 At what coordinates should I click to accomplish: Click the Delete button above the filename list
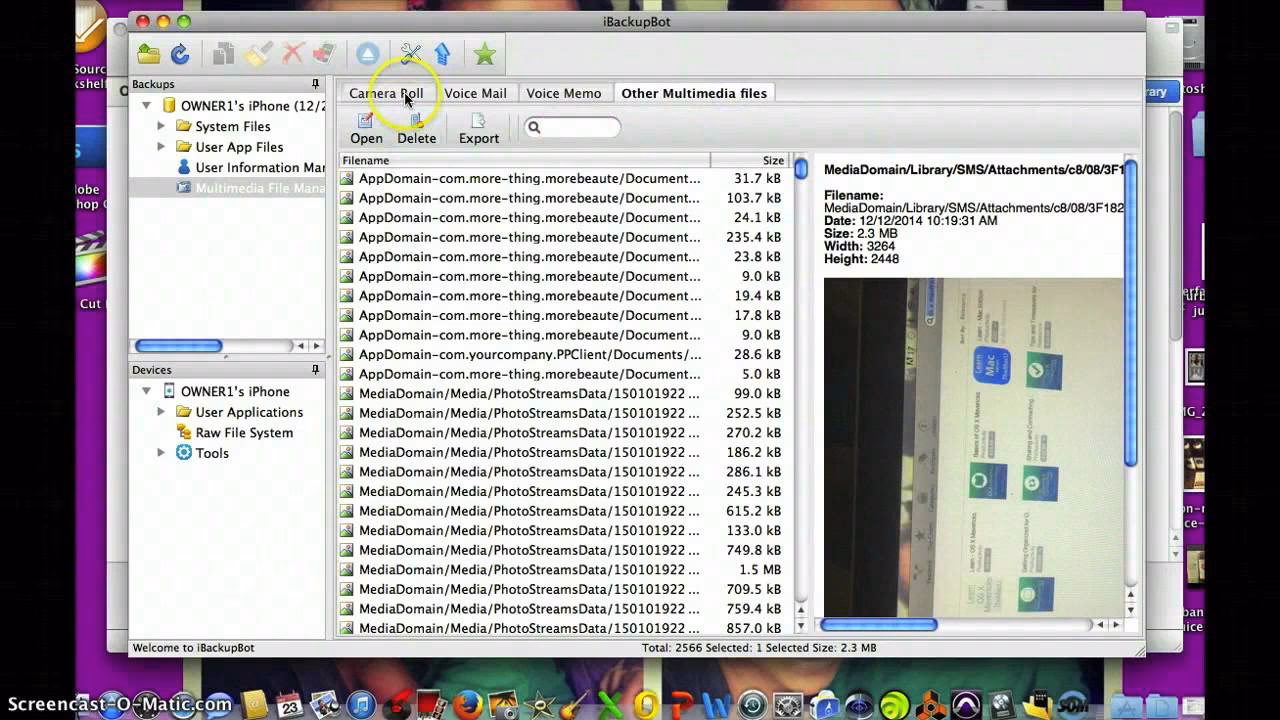[x=416, y=126]
